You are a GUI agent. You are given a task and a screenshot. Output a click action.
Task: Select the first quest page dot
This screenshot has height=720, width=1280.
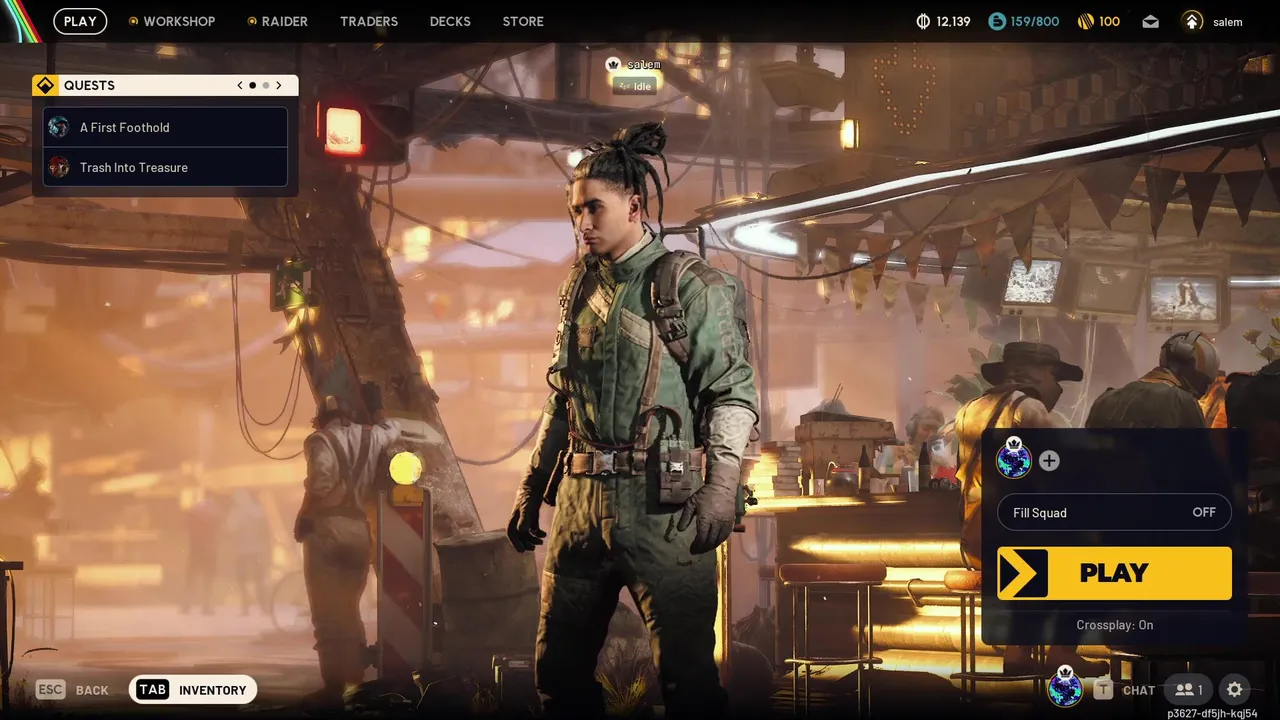pos(252,86)
